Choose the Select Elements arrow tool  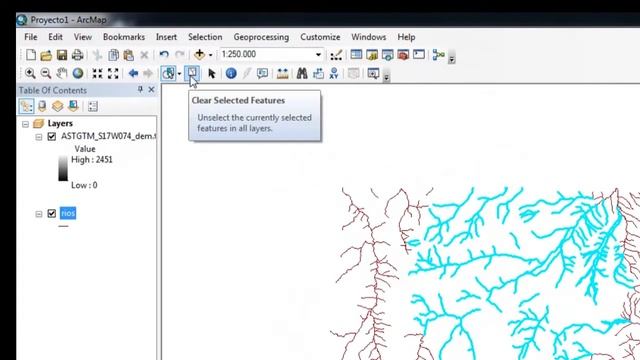coord(211,73)
